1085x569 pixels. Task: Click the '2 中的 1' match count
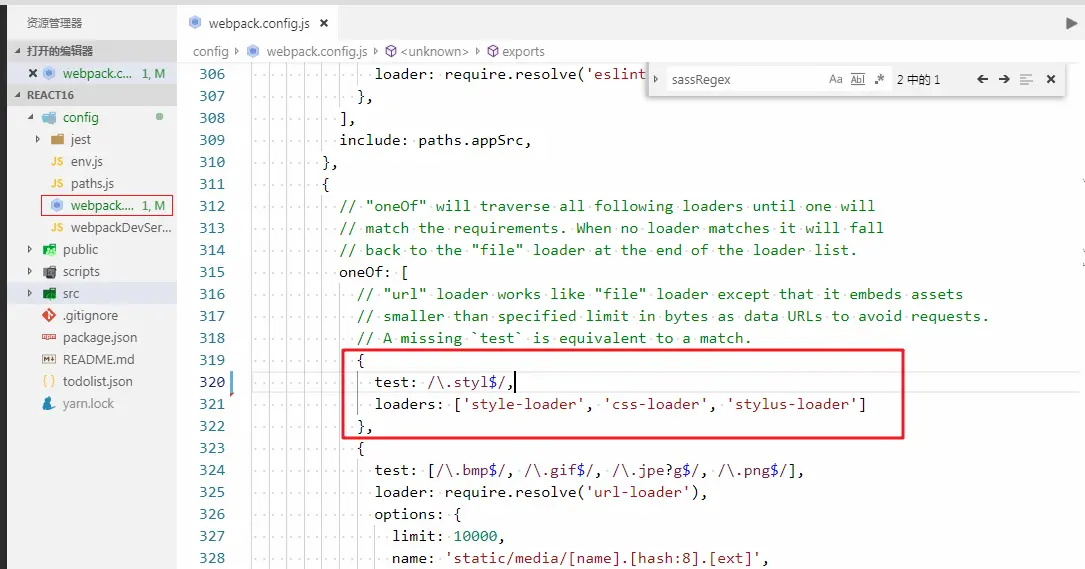(918, 80)
